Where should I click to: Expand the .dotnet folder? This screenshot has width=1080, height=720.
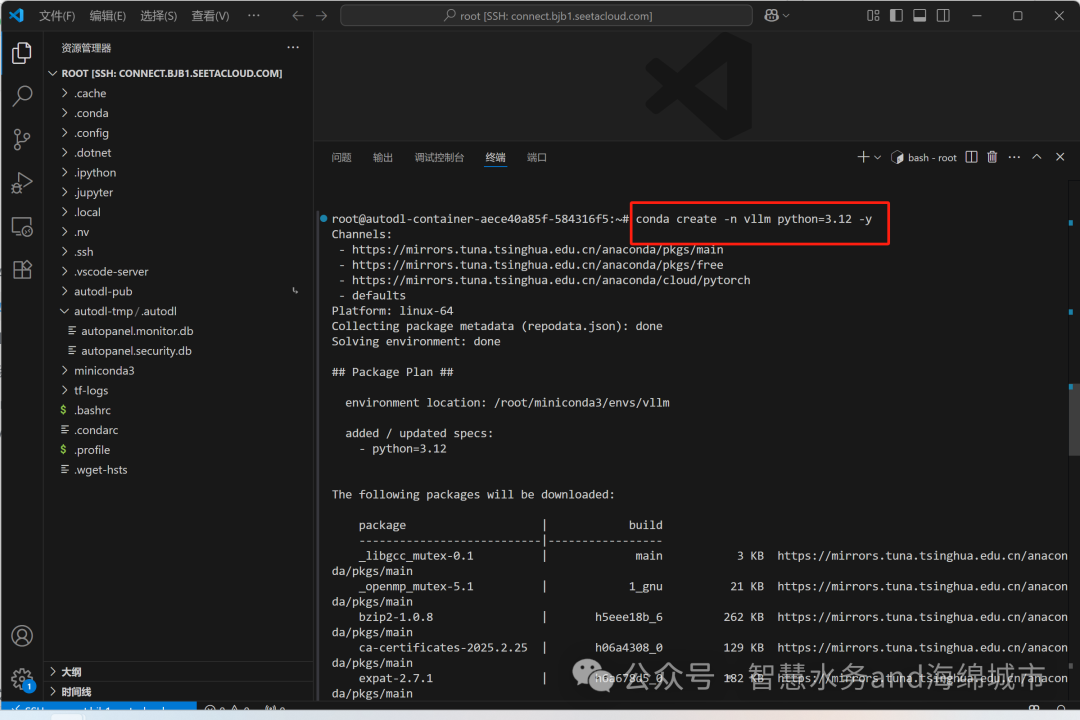click(177, 153)
